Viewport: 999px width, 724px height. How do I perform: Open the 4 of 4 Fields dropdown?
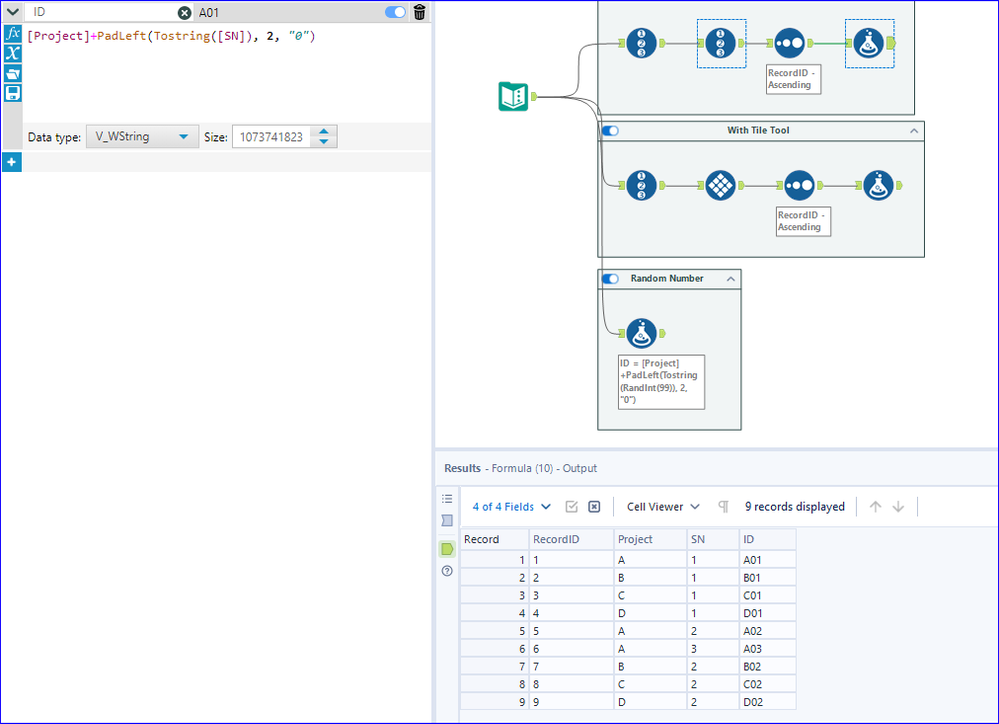(511, 507)
